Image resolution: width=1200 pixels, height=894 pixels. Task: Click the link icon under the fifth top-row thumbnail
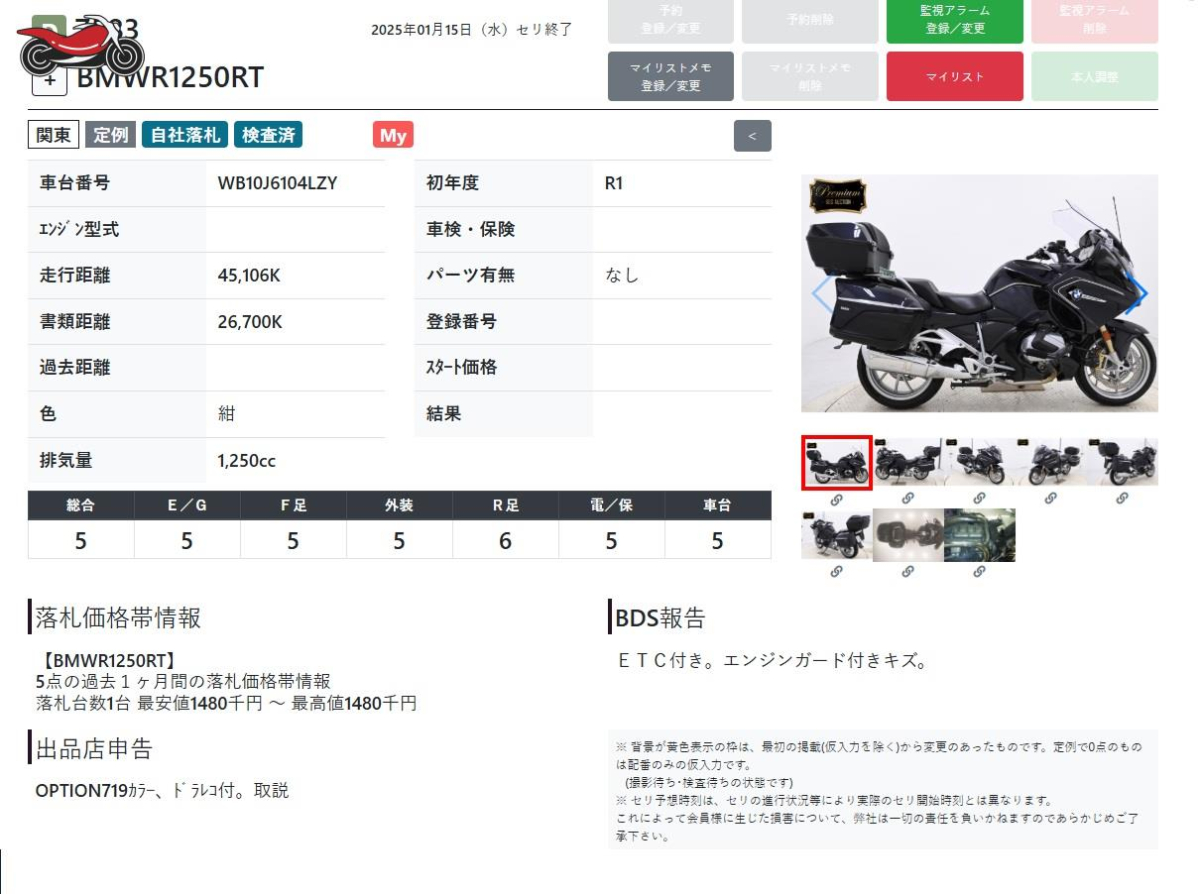click(x=1122, y=498)
